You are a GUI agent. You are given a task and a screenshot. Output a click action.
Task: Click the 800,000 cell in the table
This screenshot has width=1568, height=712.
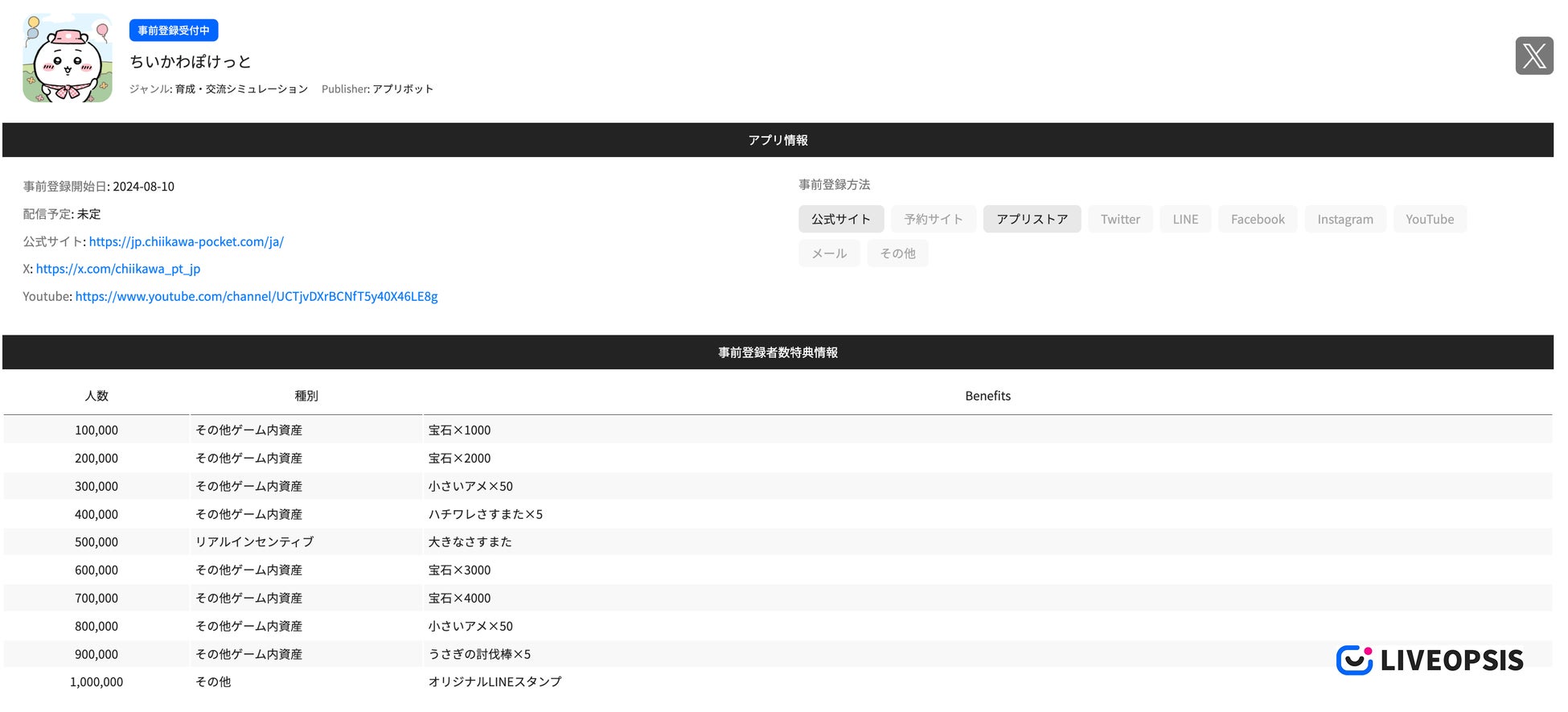[x=96, y=626]
